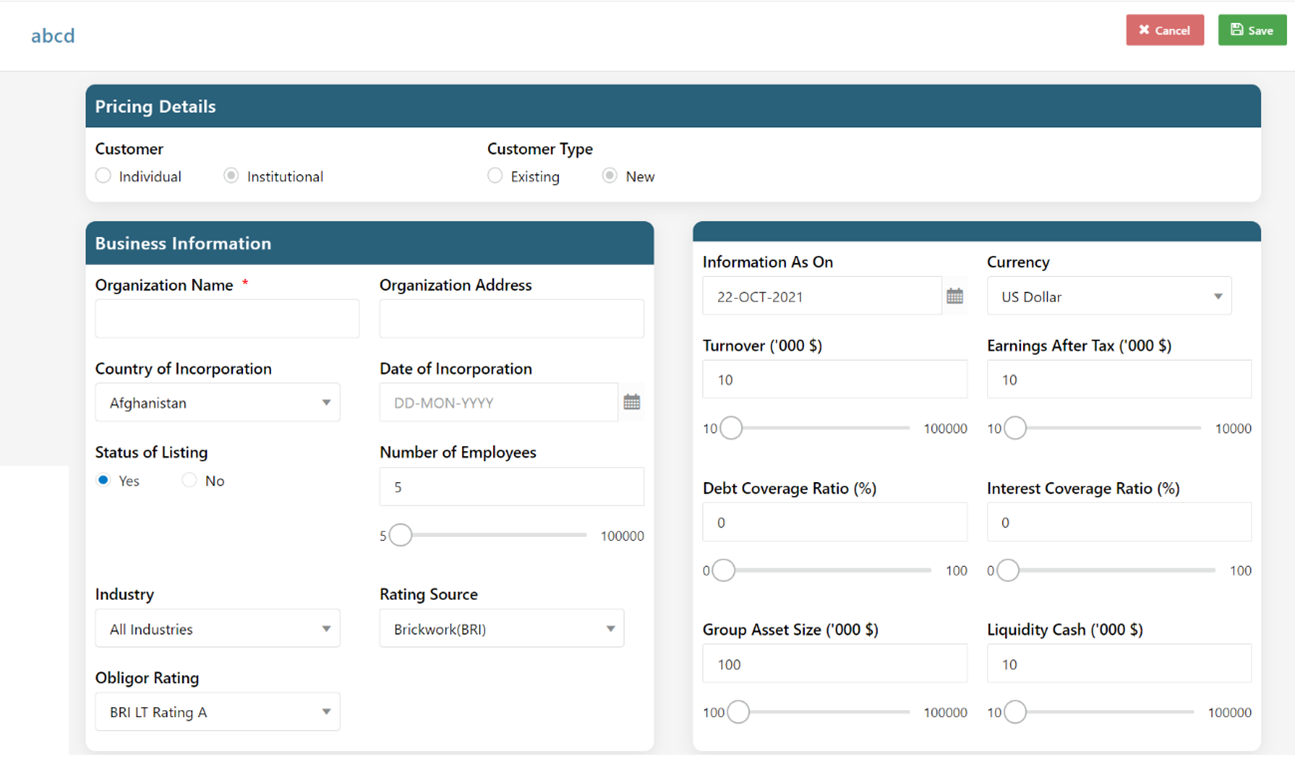Expand the Obligor Rating dropdown
The image size is (1295, 767).
pyautogui.click(x=218, y=712)
